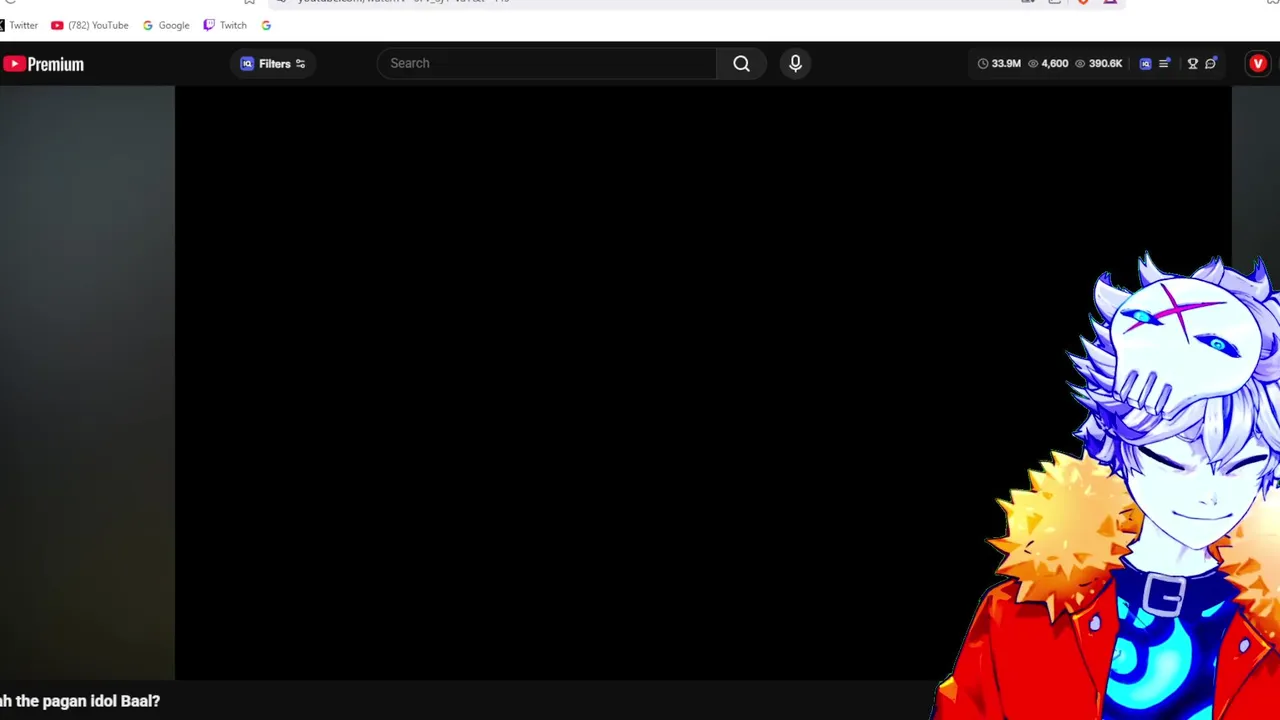Click the 4,600 views stat
The height and width of the screenshot is (720, 1280).
(x=1048, y=63)
